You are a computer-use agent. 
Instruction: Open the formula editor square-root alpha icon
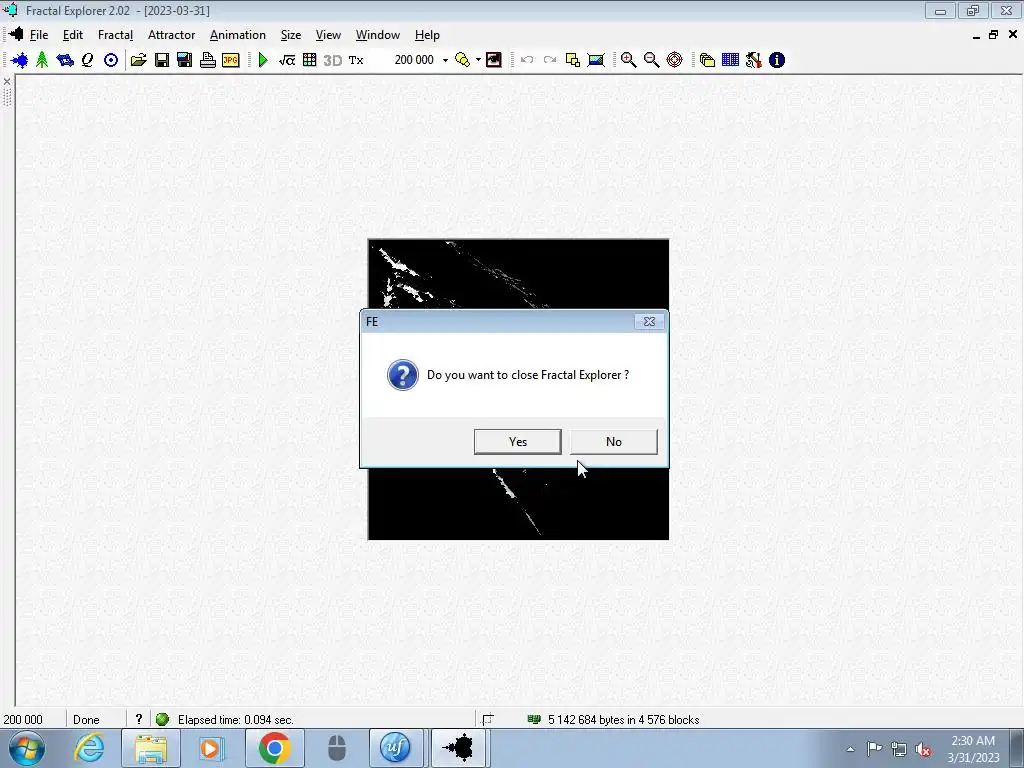287,60
